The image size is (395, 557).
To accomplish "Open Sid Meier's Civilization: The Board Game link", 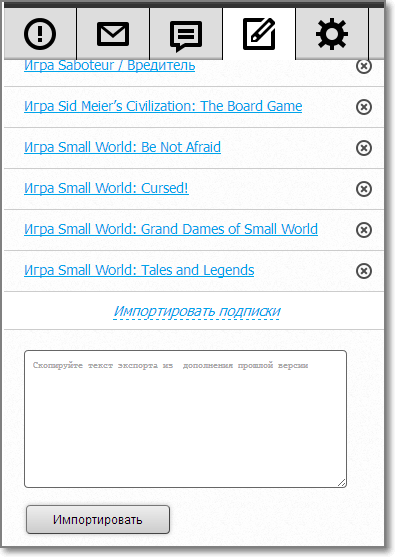I will point(163,107).
